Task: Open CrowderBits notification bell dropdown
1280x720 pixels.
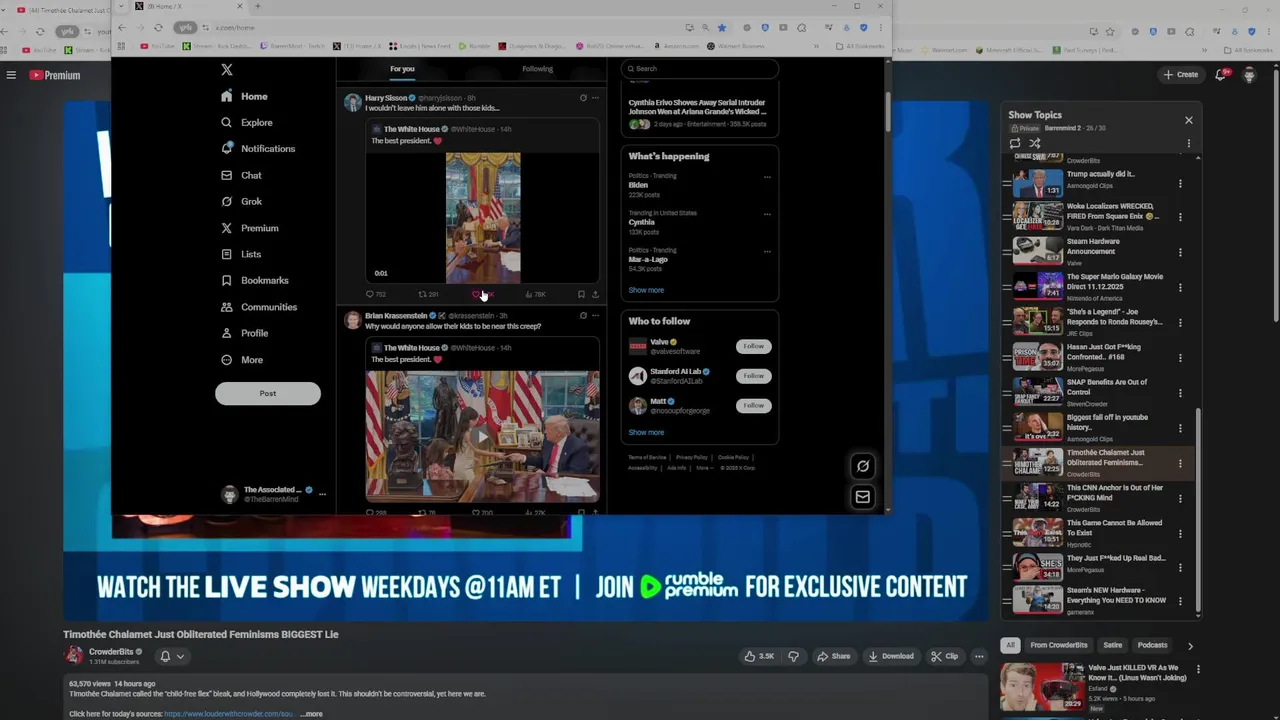Action: click(172, 656)
